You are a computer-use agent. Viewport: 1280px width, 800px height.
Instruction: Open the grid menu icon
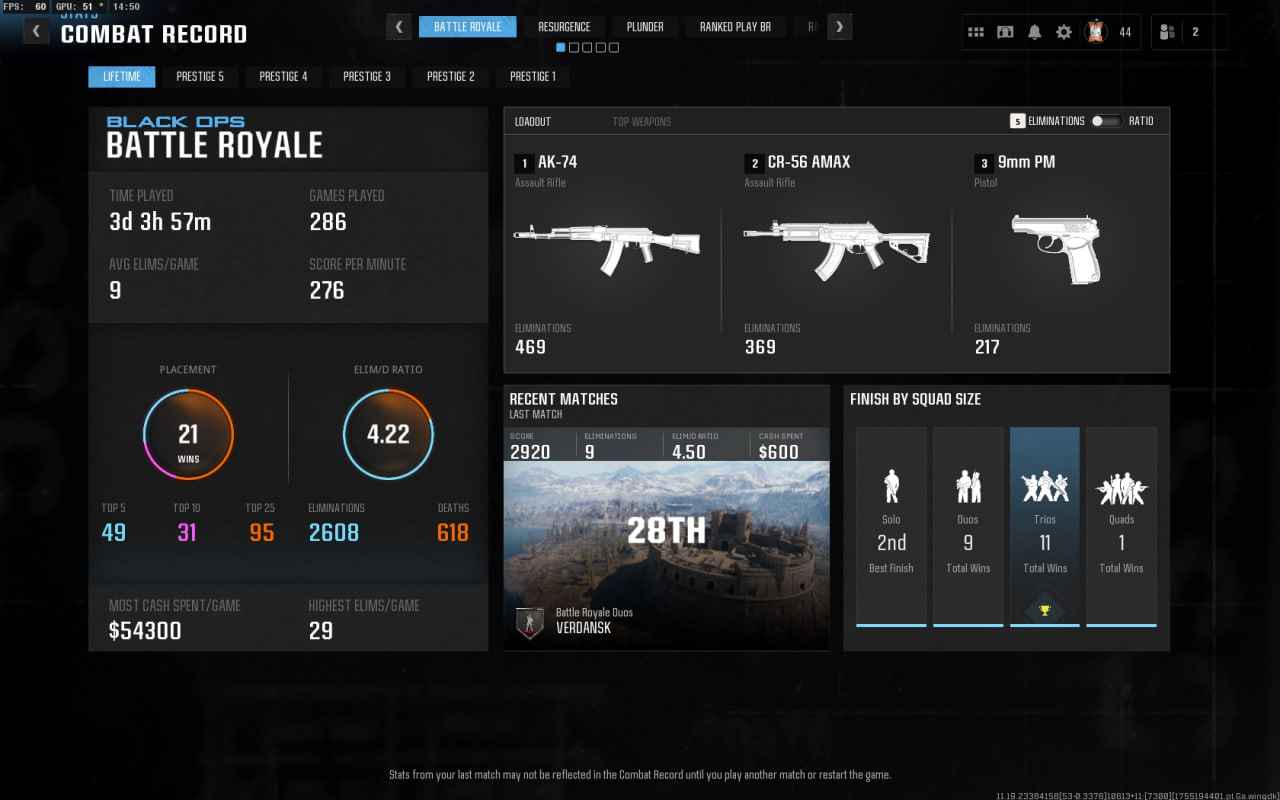pyautogui.click(x=975, y=32)
